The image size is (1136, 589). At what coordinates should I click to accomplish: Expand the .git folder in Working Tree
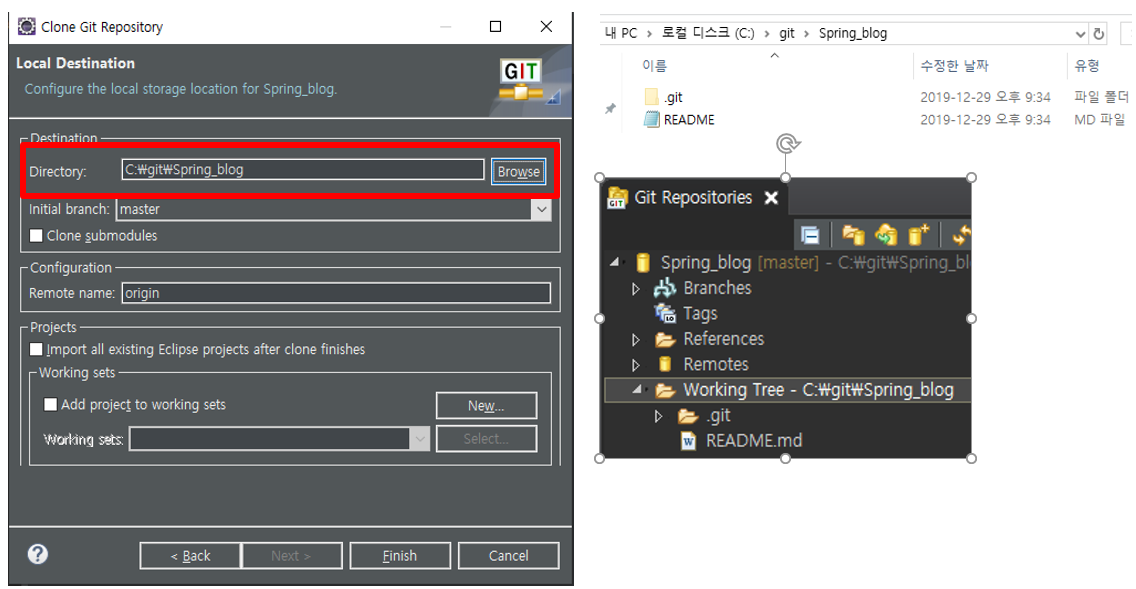tap(659, 417)
